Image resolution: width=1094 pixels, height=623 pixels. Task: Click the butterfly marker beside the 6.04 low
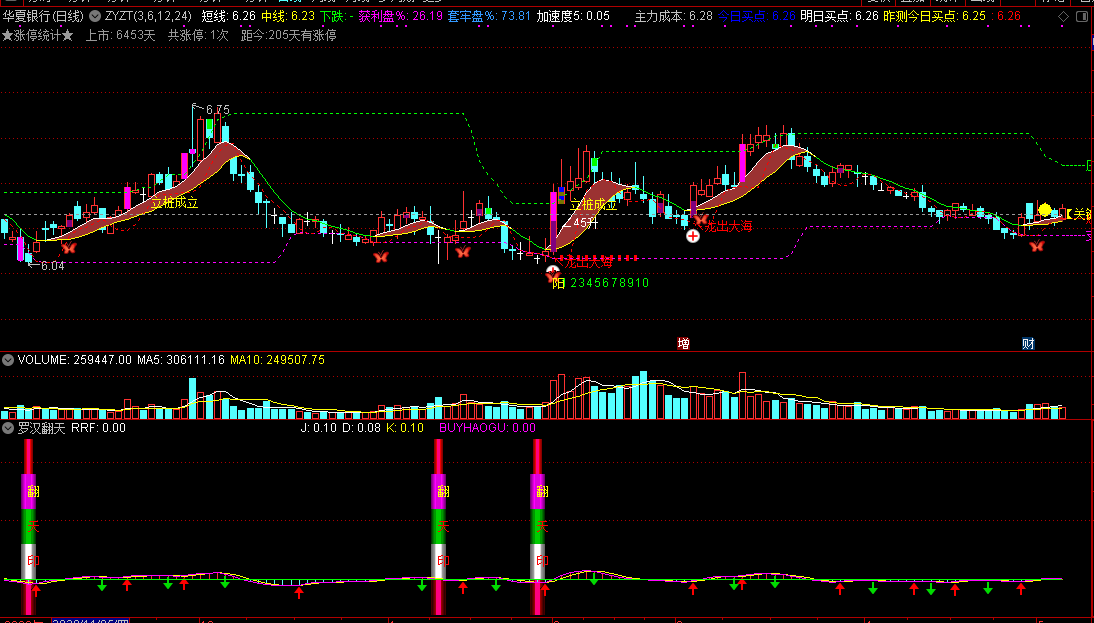(68, 248)
